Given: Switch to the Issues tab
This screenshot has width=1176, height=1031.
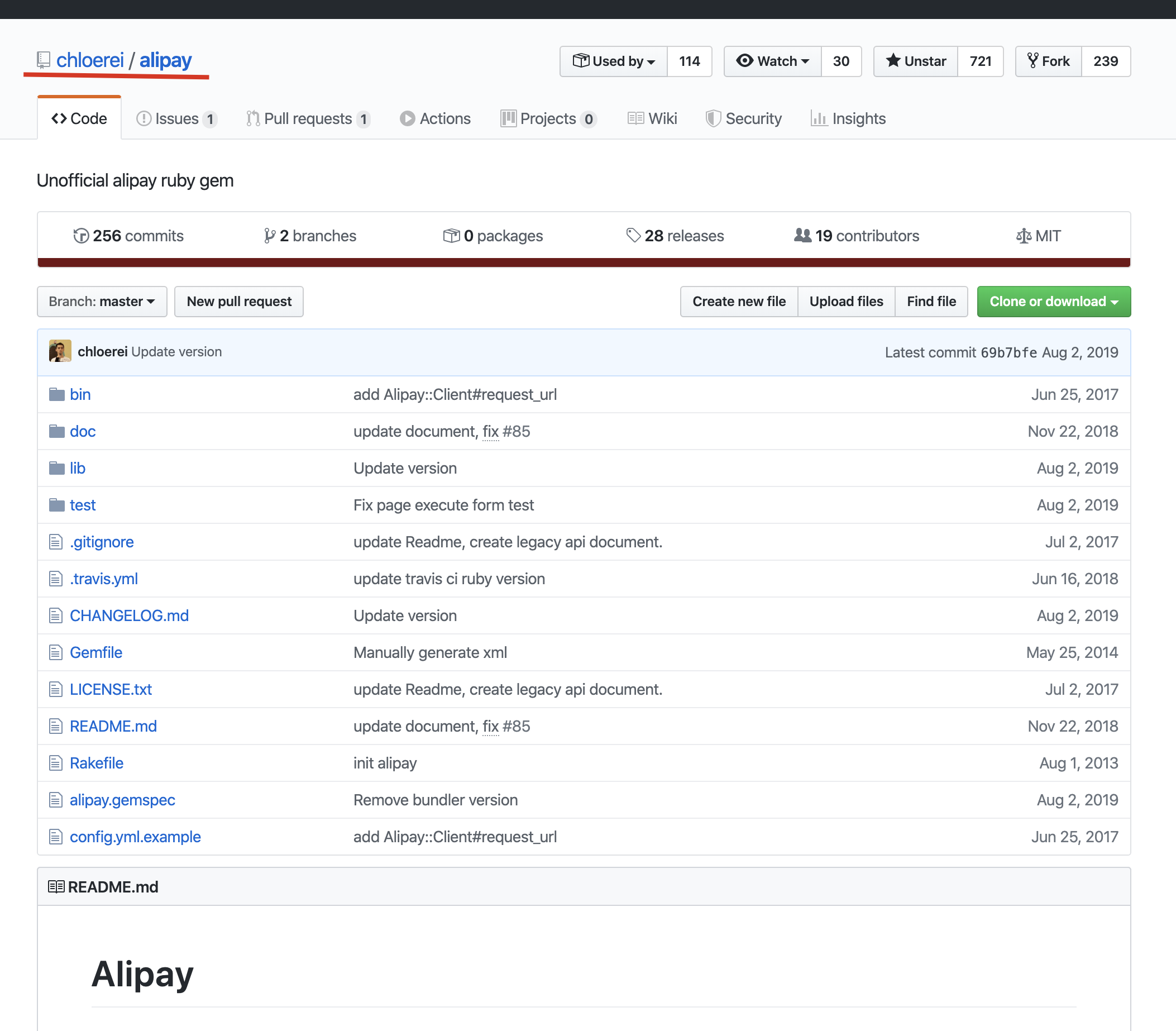Looking at the screenshot, I should coord(176,118).
